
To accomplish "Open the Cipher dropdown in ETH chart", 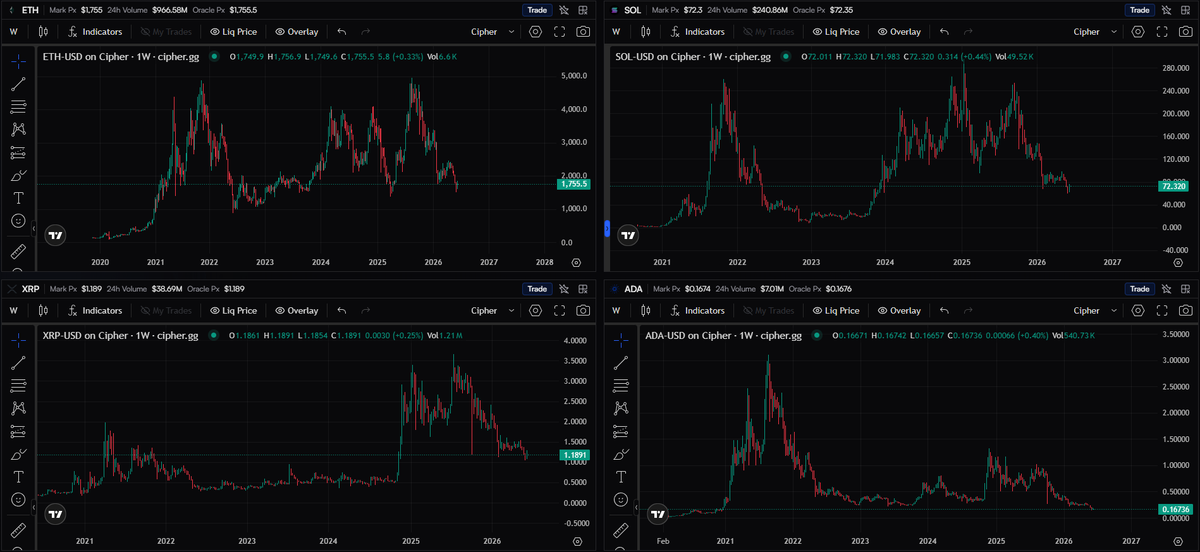I will 493,32.
